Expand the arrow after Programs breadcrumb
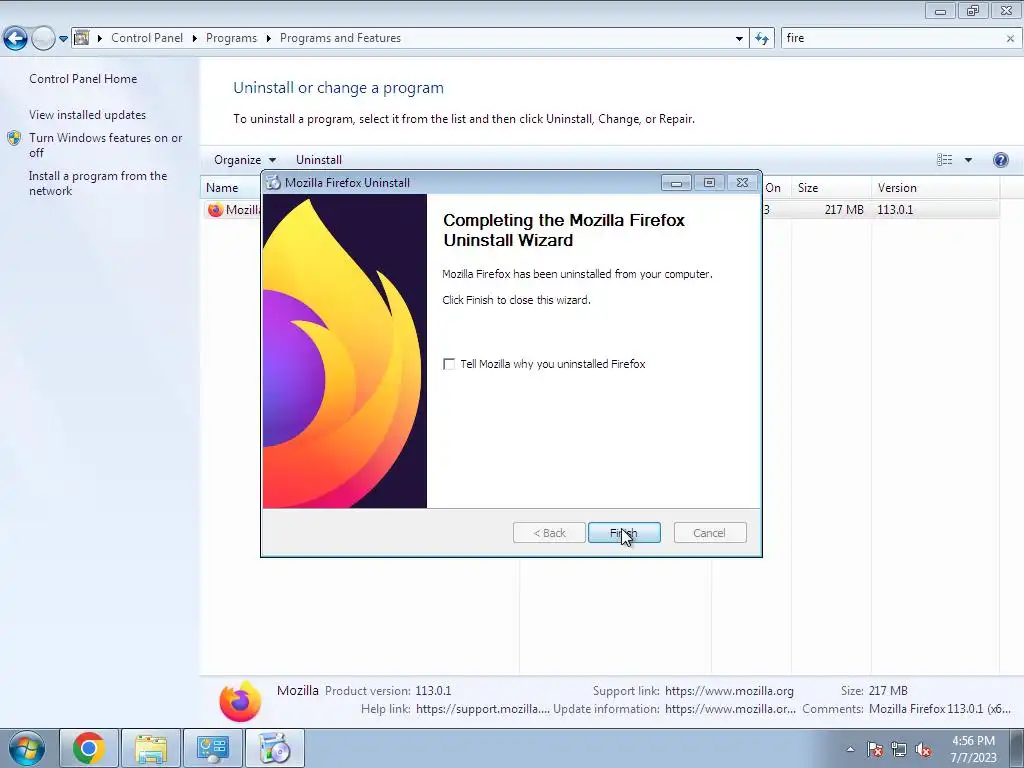Screen dimensions: 1024x768 [268, 39]
